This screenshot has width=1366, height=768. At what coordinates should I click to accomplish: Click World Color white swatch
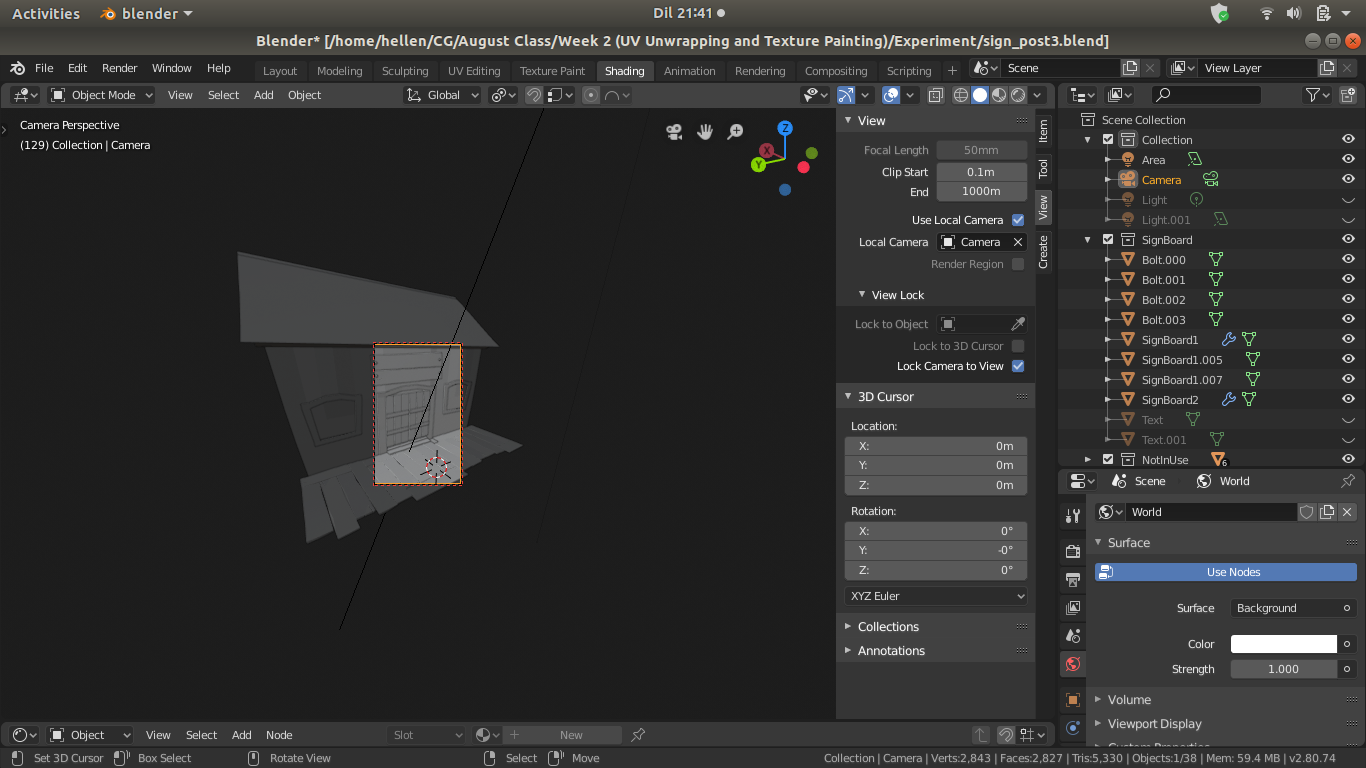coord(1284,644)
